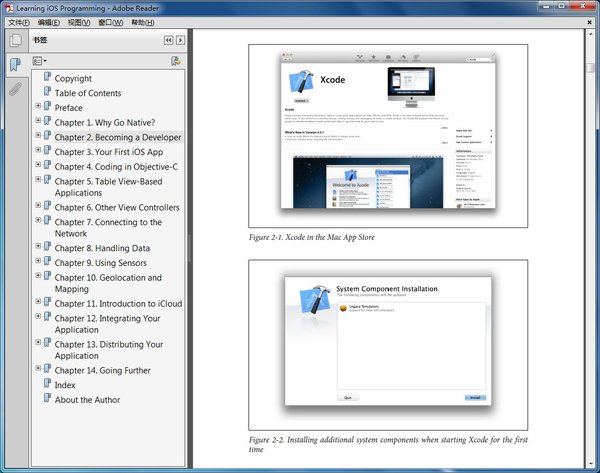Click the double-arrow collapse bookmarks icon

[168, 41]
